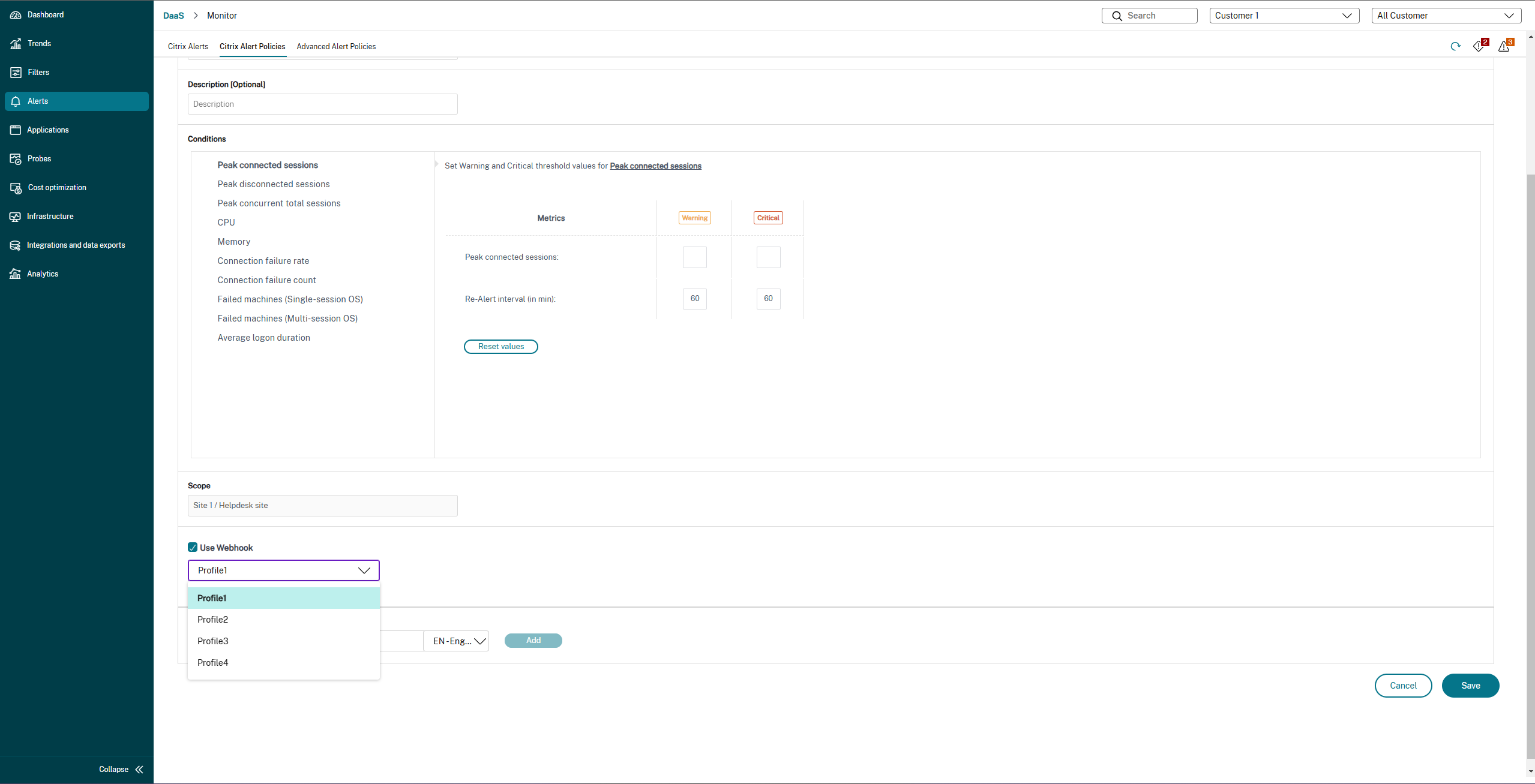Switch to Advanced Alert Policies tab
The width and height of the screenshot is (1535, 784).
click(x=336, y=46)
